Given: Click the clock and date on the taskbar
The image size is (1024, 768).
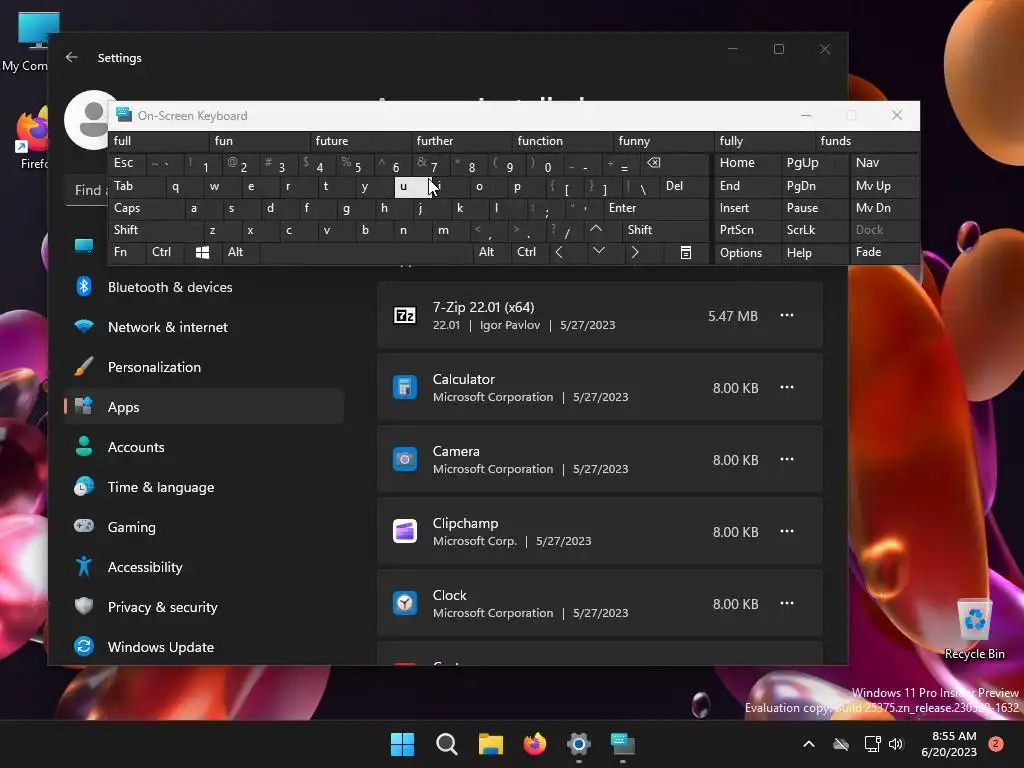Looking at the screenshot, I should tap(949, 744).
